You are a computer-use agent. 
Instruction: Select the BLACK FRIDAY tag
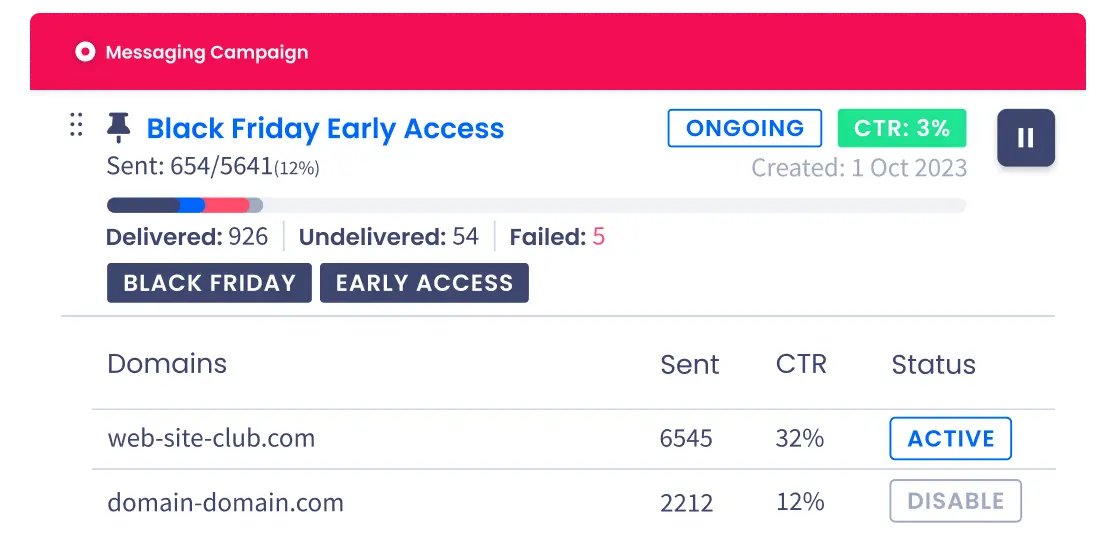click(x=209, y=282)
